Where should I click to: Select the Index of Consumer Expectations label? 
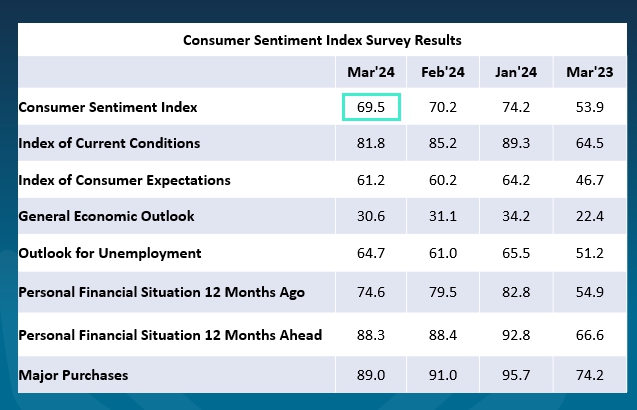pyautogui.click(x=125, y=180)
